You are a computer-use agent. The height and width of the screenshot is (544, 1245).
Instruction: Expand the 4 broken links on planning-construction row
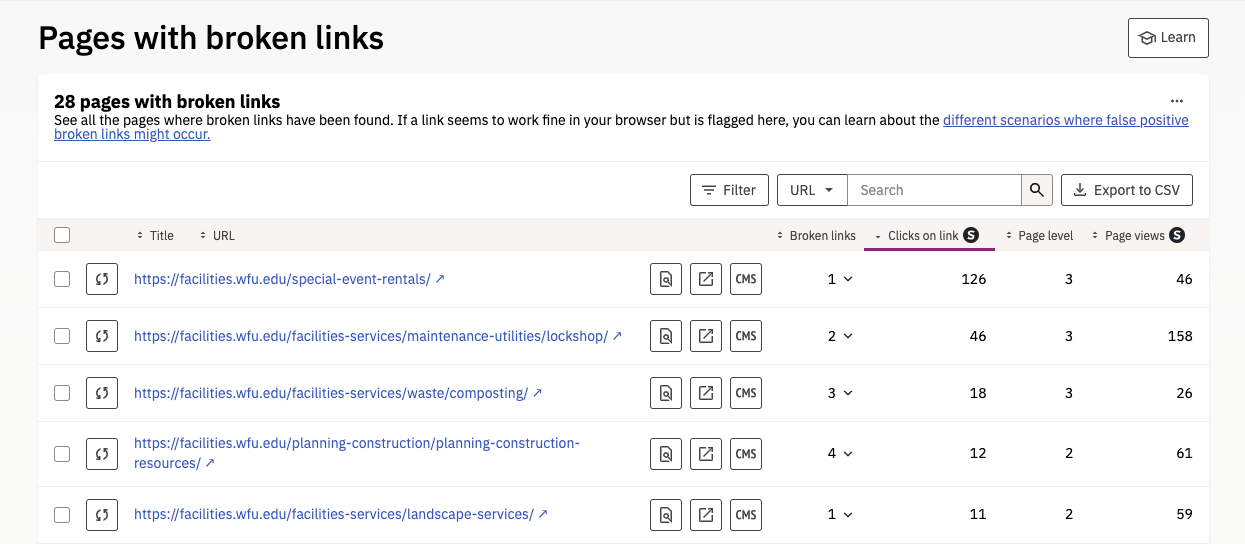840,454
